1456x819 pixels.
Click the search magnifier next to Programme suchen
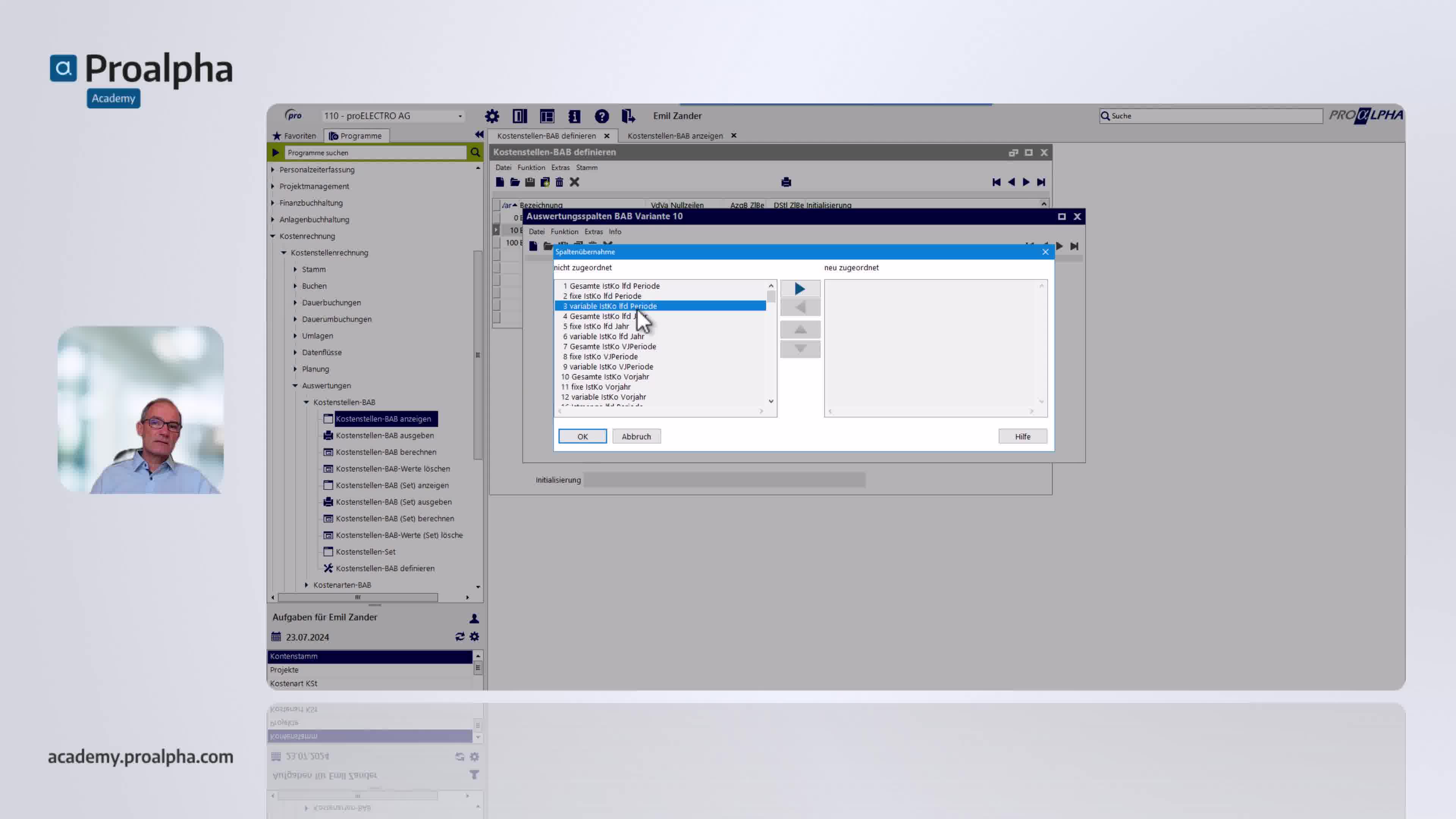(475, 152)
